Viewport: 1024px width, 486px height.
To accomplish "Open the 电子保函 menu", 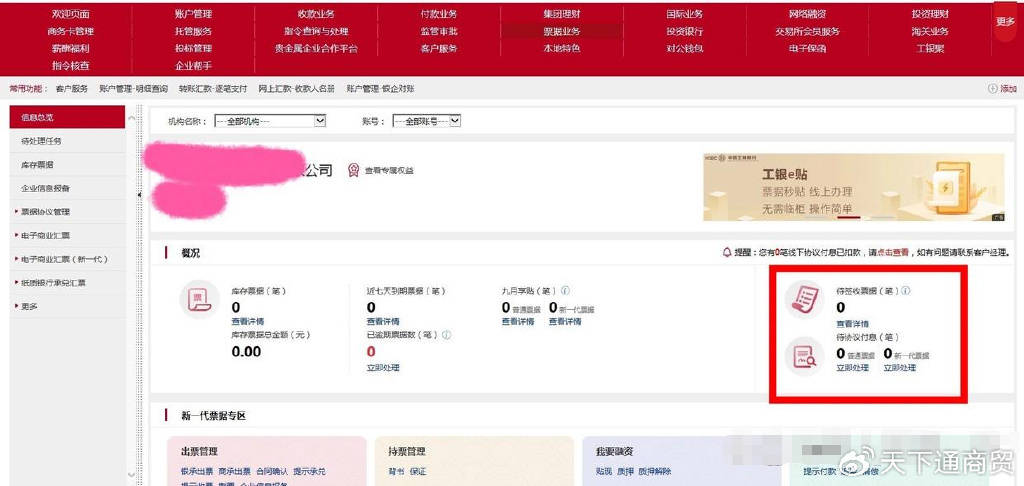I will (807, 48).
